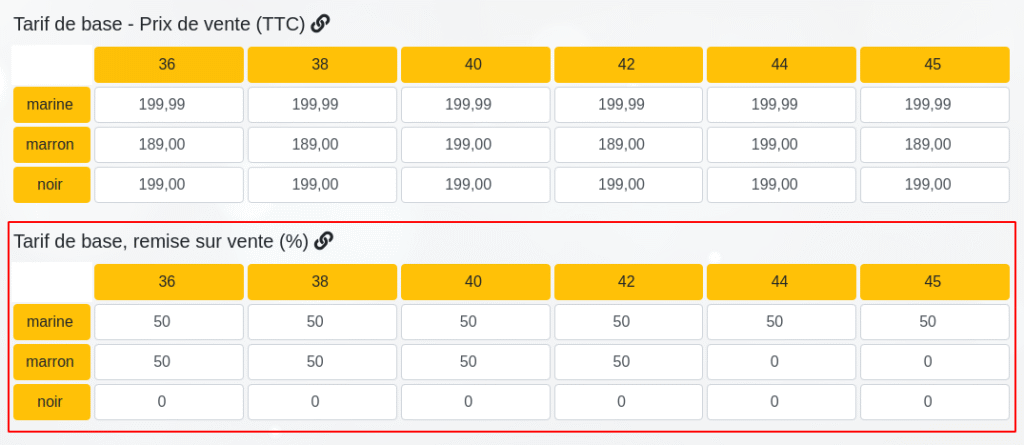Image resolution: width=1024 pixels, height=445 pixels.
Task: Click link icon beside remise sur vente title
Action: tap(323, 241)
